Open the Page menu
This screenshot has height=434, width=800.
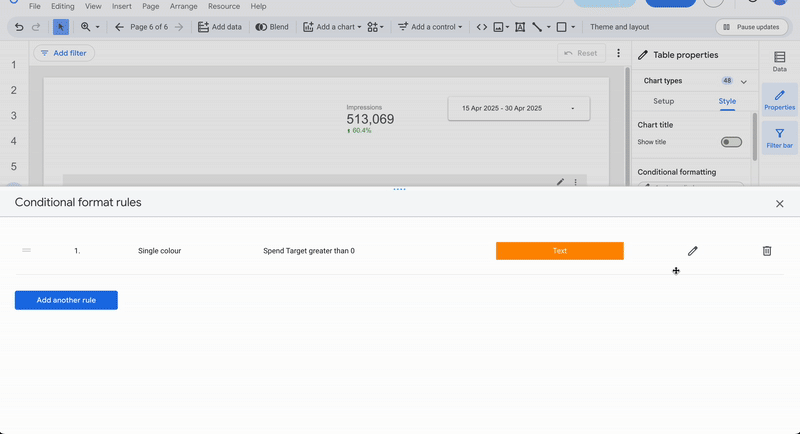151,6
